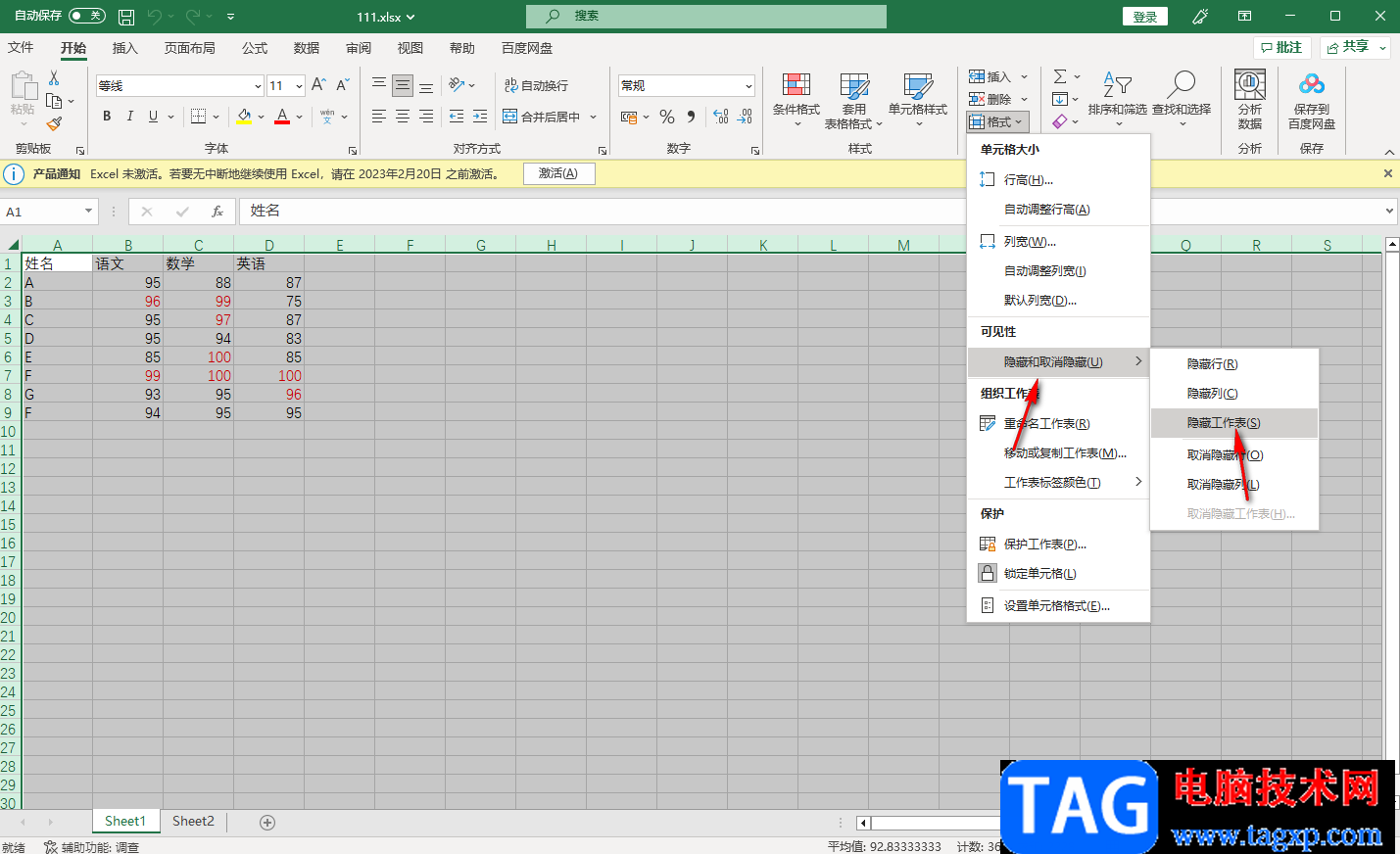Click the Decrease Decimal icon
Image resolution: width=1400 pixels, height=854 pixels.
pyautogui.click(x=746, y=117)
